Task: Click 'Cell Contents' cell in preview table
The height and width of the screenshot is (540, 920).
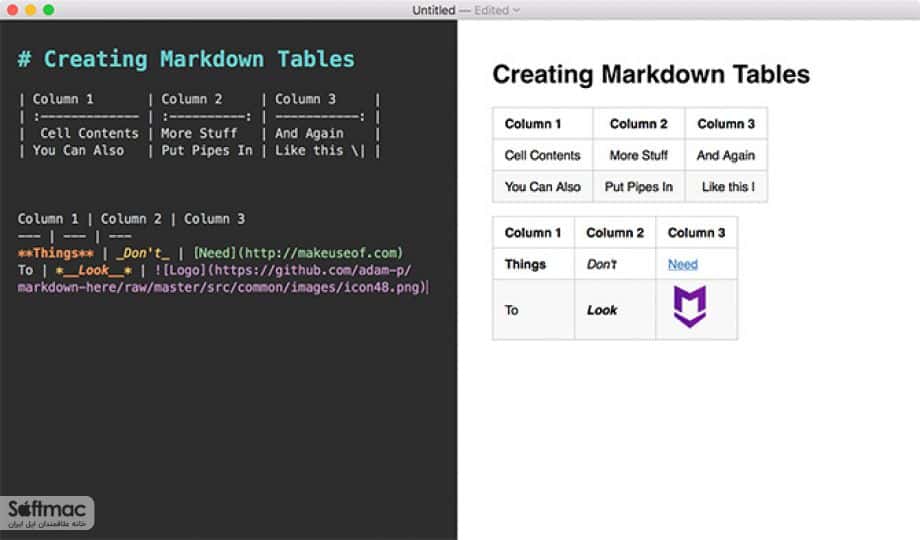Action: [543, 155]
